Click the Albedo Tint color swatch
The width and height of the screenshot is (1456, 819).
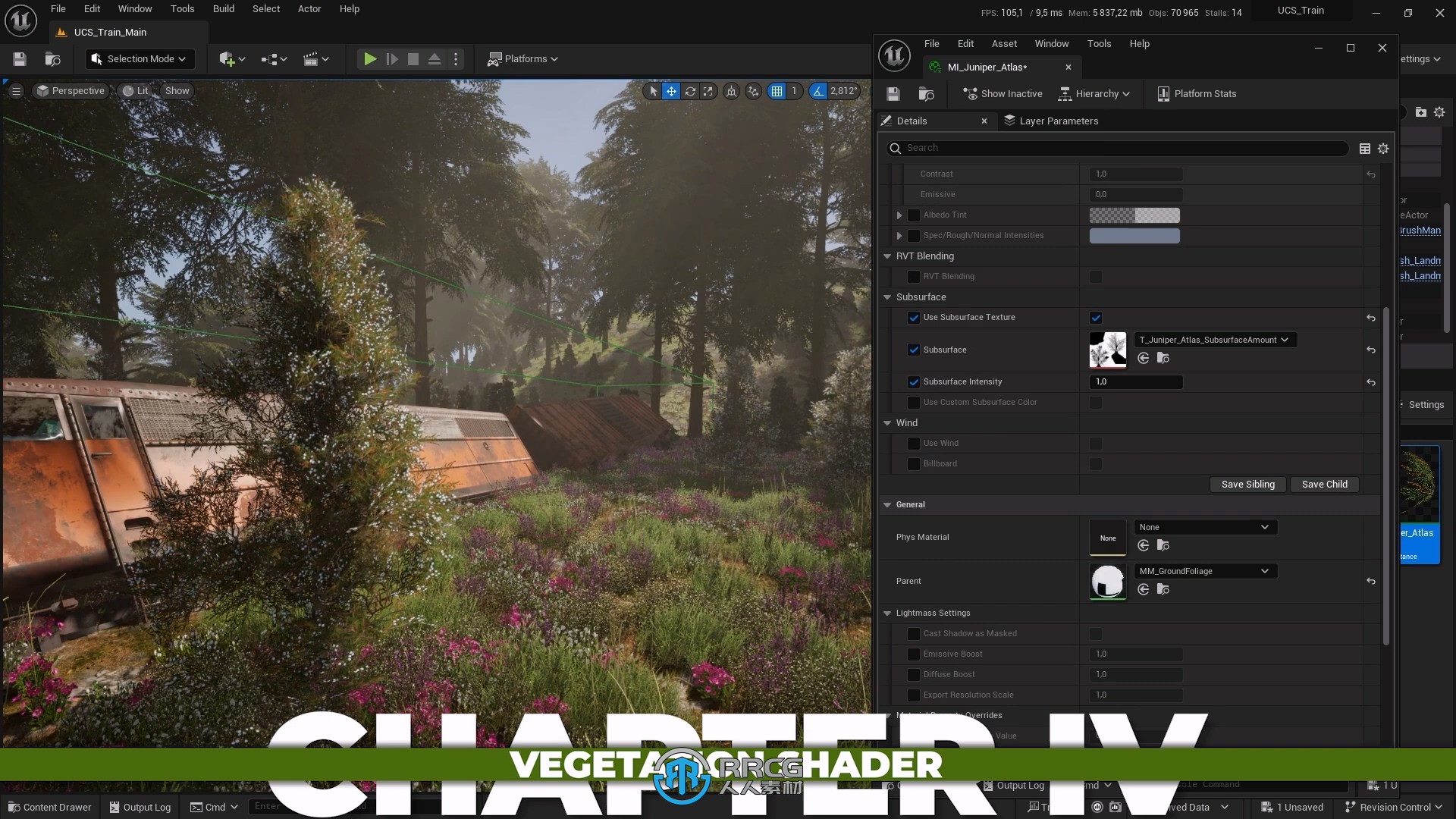[1134, 214]
